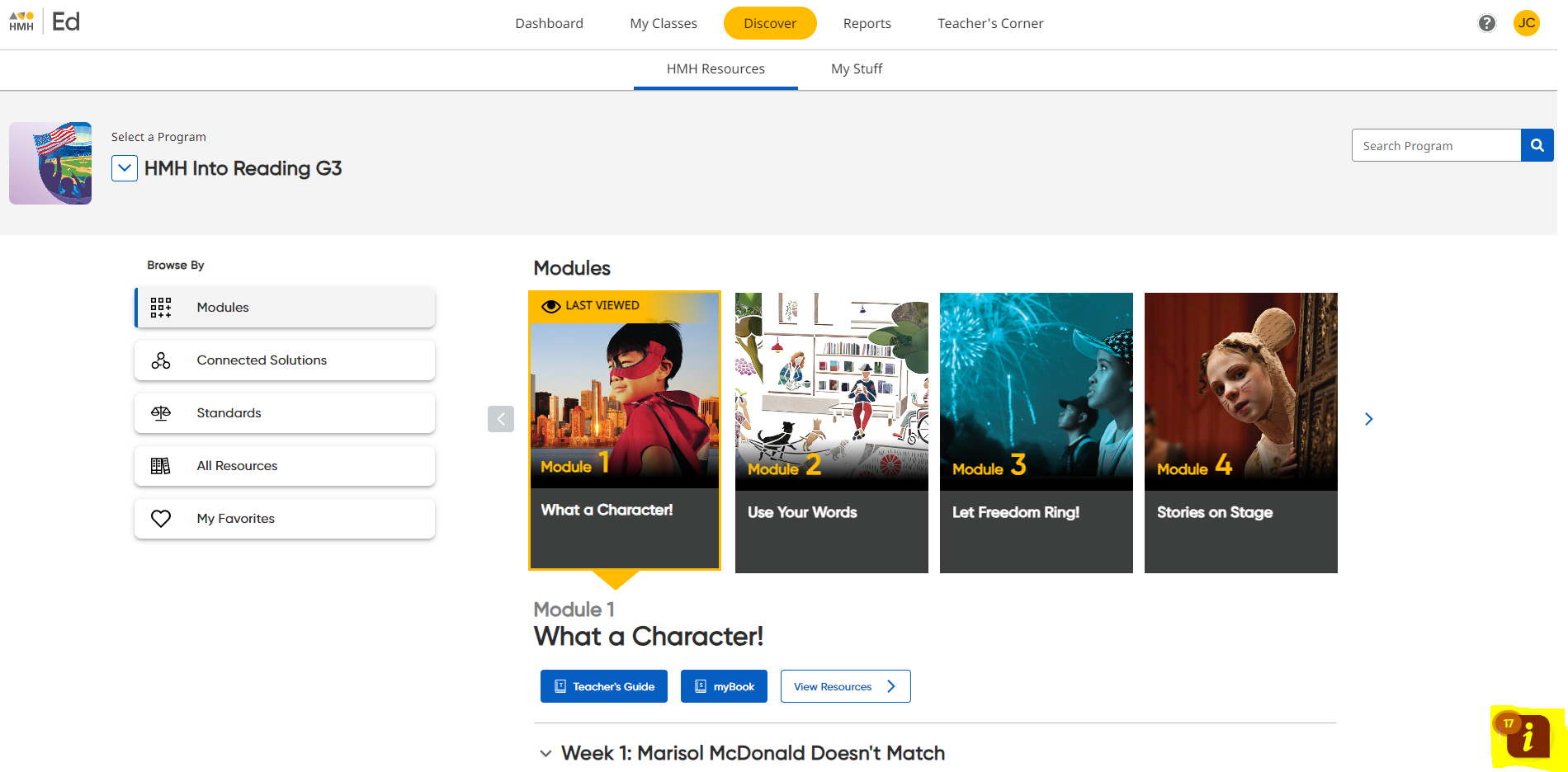The image size is (1568, 772).
Task: Click the Standards balance scale icon
Action: [x=161, y=413]
